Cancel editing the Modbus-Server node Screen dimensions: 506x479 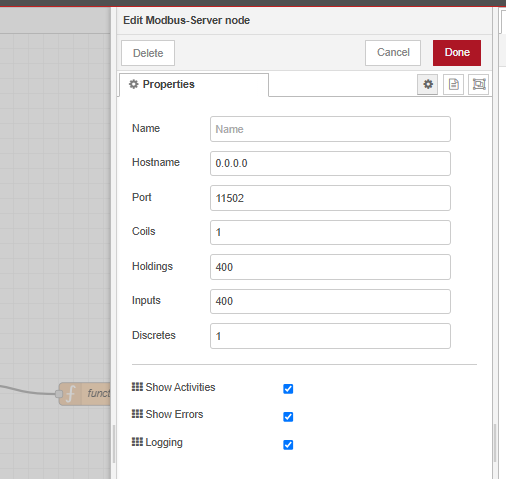[x=393, y=53]
